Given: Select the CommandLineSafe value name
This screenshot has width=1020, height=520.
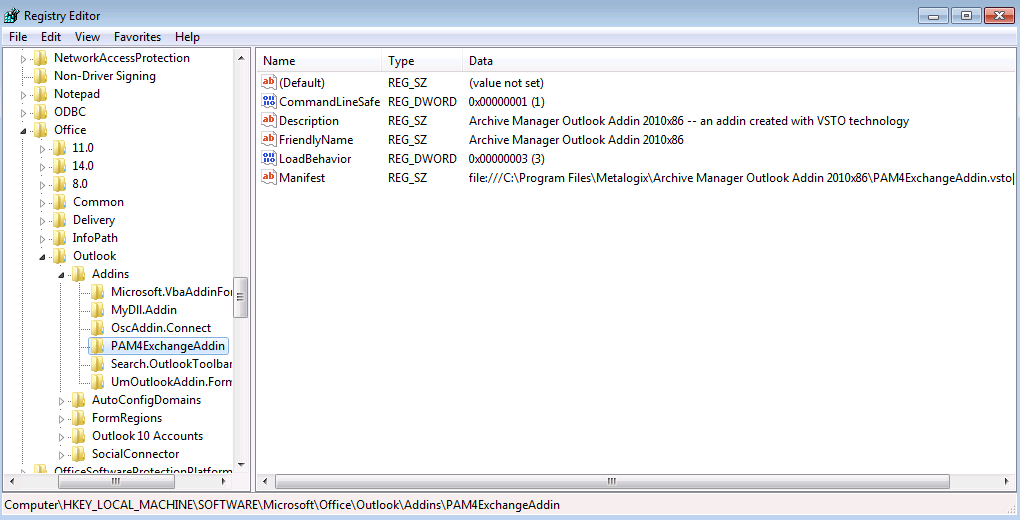Looking at the screenshot, I should pyautogui.click(x=329, y=102).
